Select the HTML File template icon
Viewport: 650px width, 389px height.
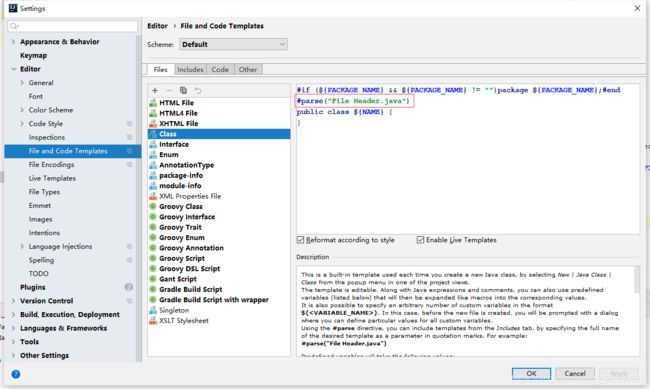[x=153, y=103]
